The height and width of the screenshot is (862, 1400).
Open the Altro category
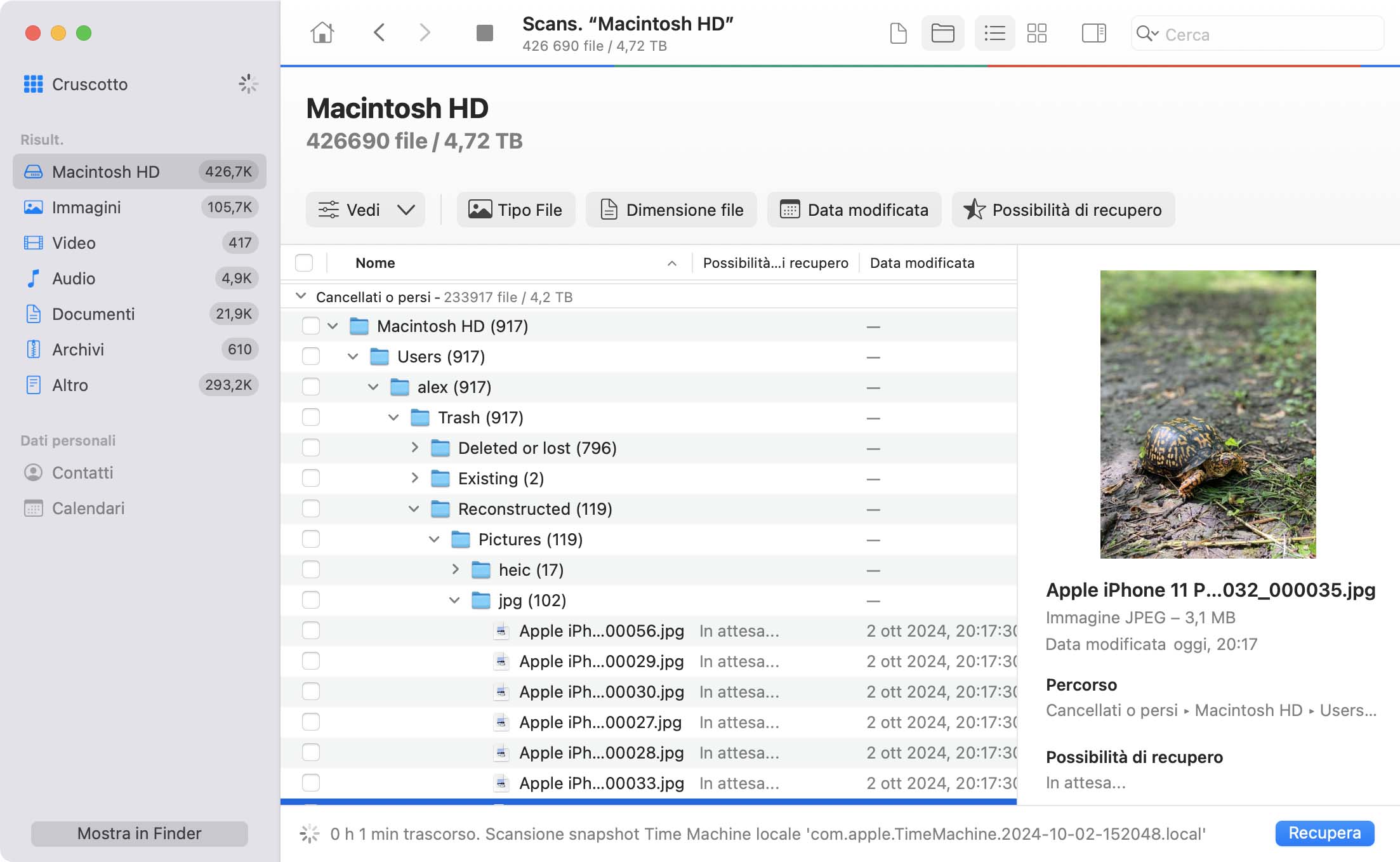pos(140,385)
